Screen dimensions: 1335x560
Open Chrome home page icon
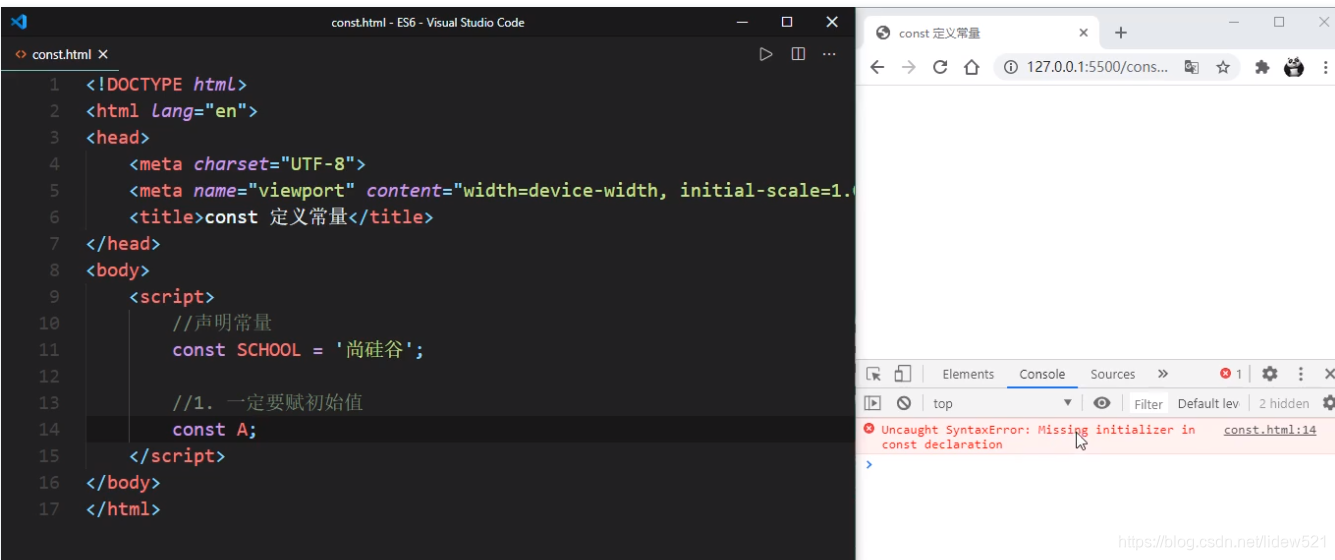pyautogui.click(x=971, y=67)
